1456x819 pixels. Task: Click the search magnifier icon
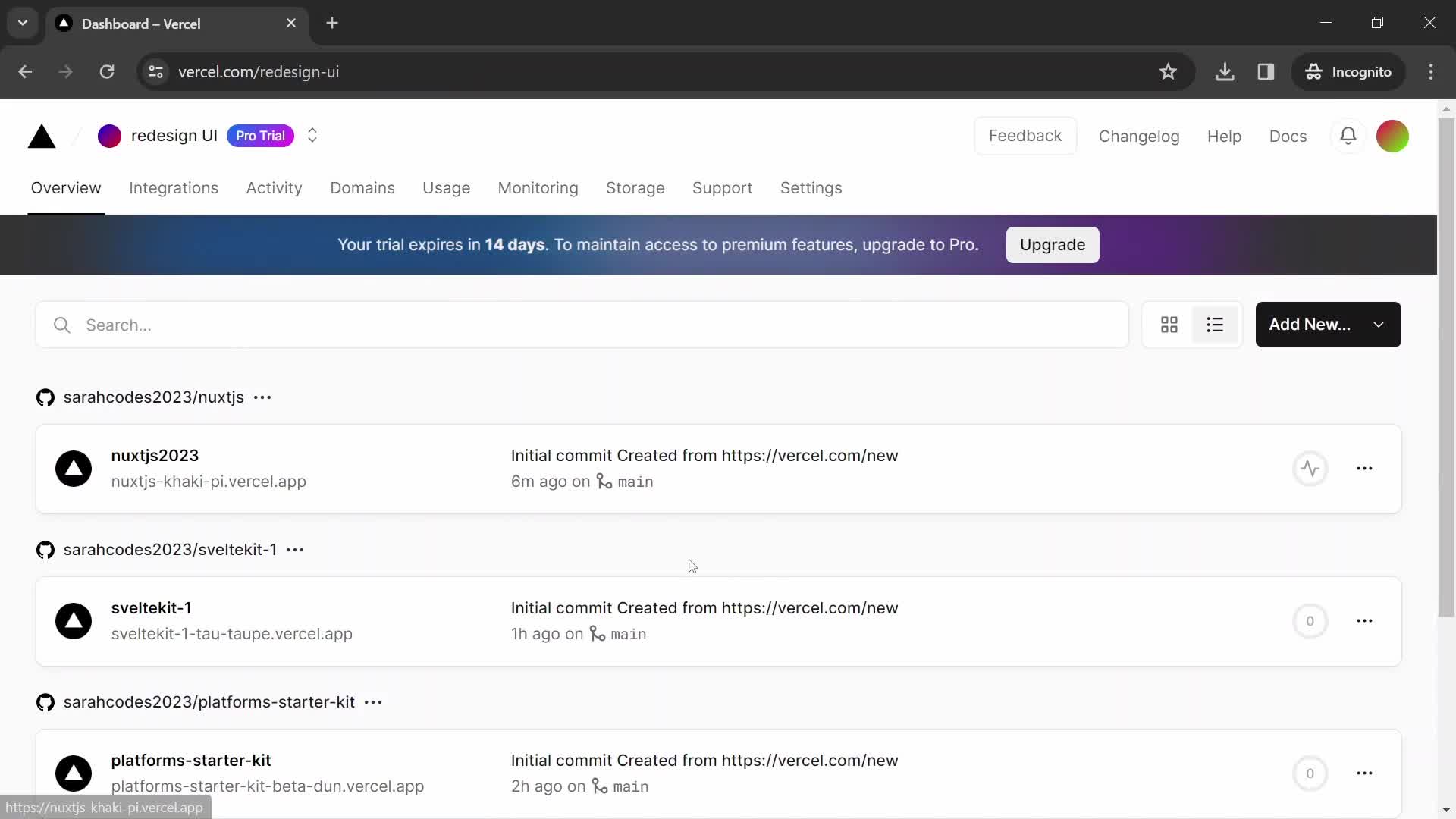pyautogui.click(x=62, y=325)
